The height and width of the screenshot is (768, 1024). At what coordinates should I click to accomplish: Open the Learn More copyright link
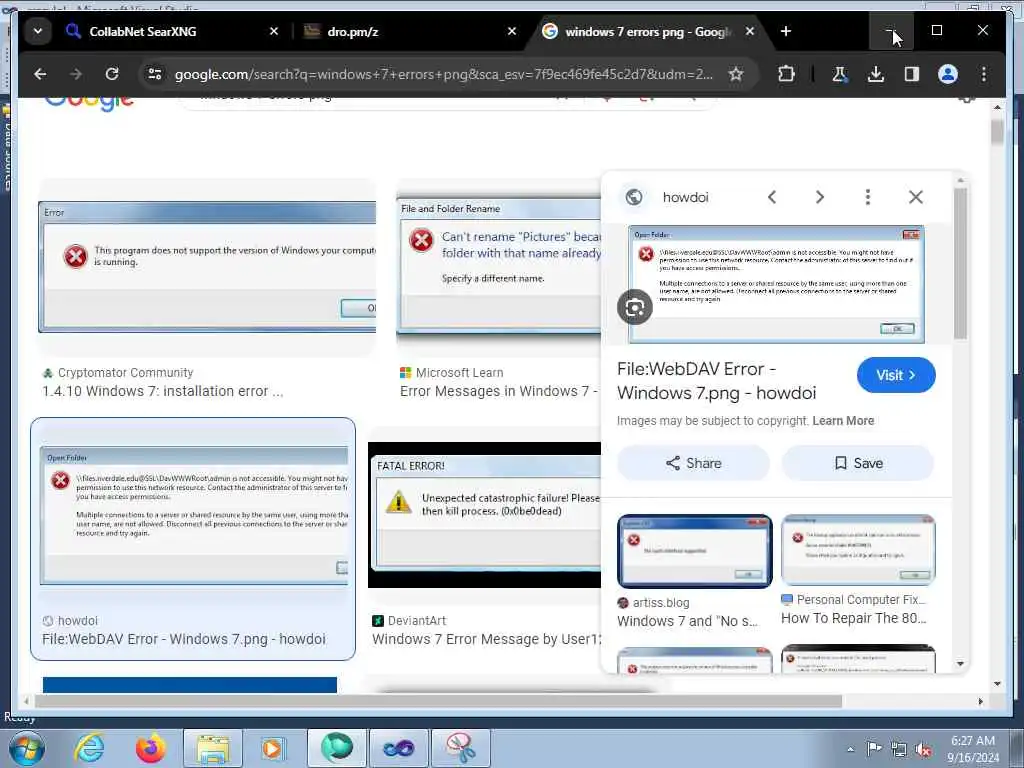click(843, 421)
